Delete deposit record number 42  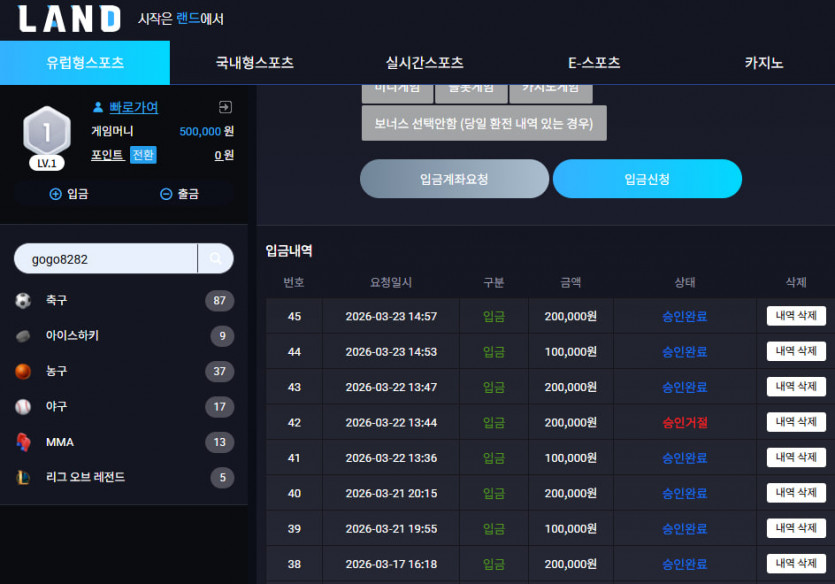pos(796,422)
